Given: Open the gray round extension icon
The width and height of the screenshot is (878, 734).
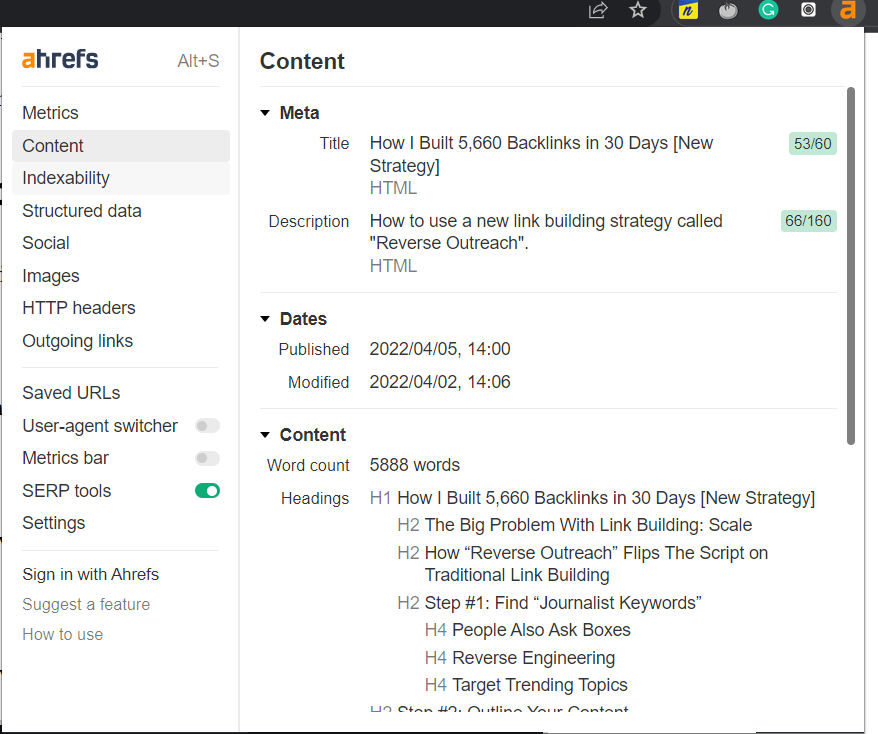Looking at the screenshot, I should coord(728,10).
